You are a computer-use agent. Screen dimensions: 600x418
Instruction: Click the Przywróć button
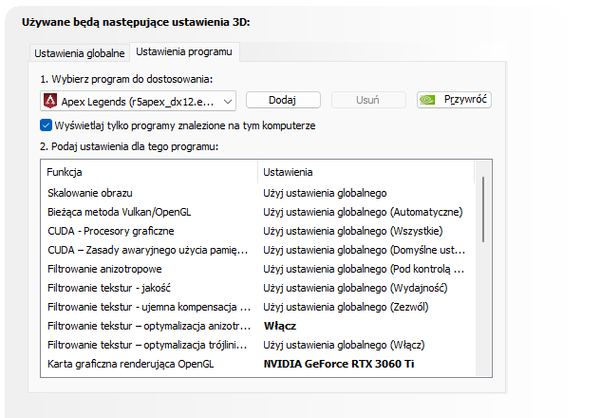pyautogui.click(x=454, y=100)
